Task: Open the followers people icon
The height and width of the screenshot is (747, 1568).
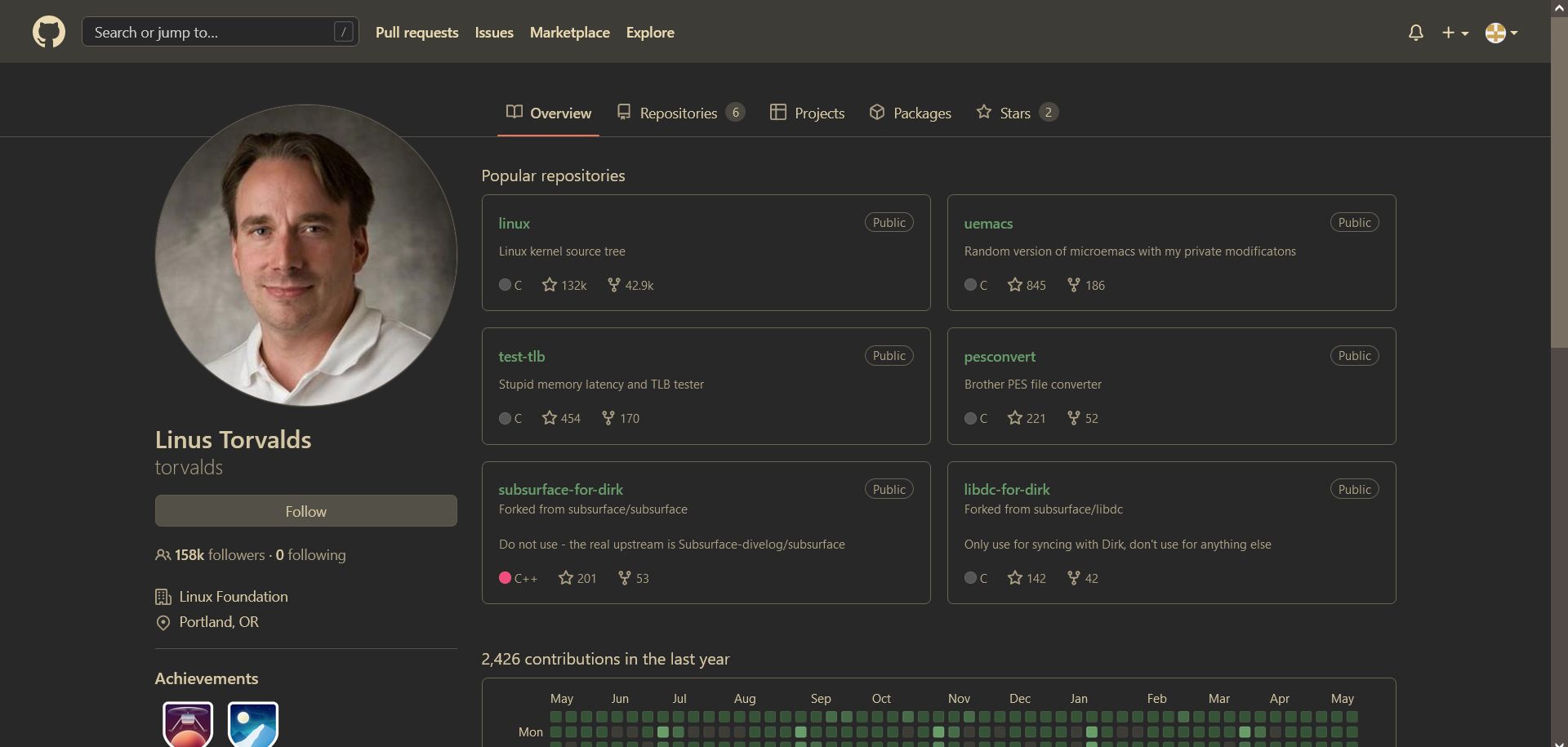Action: [163, 555]
